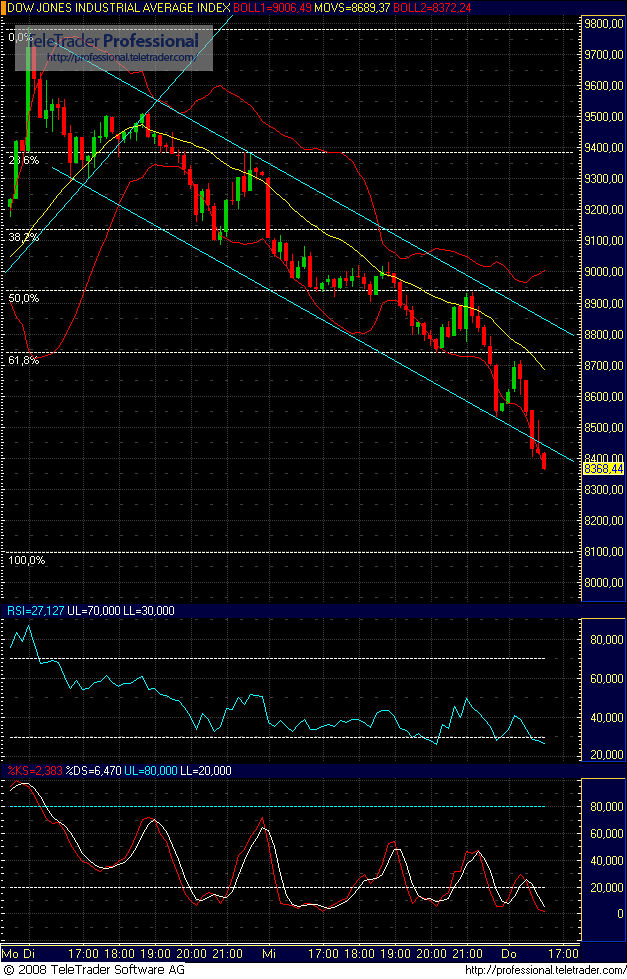Image resolution: width=627 pixels, height=979 pixels.
Task: Click the 9300,00 price axis label
Action: coord(604,179)
